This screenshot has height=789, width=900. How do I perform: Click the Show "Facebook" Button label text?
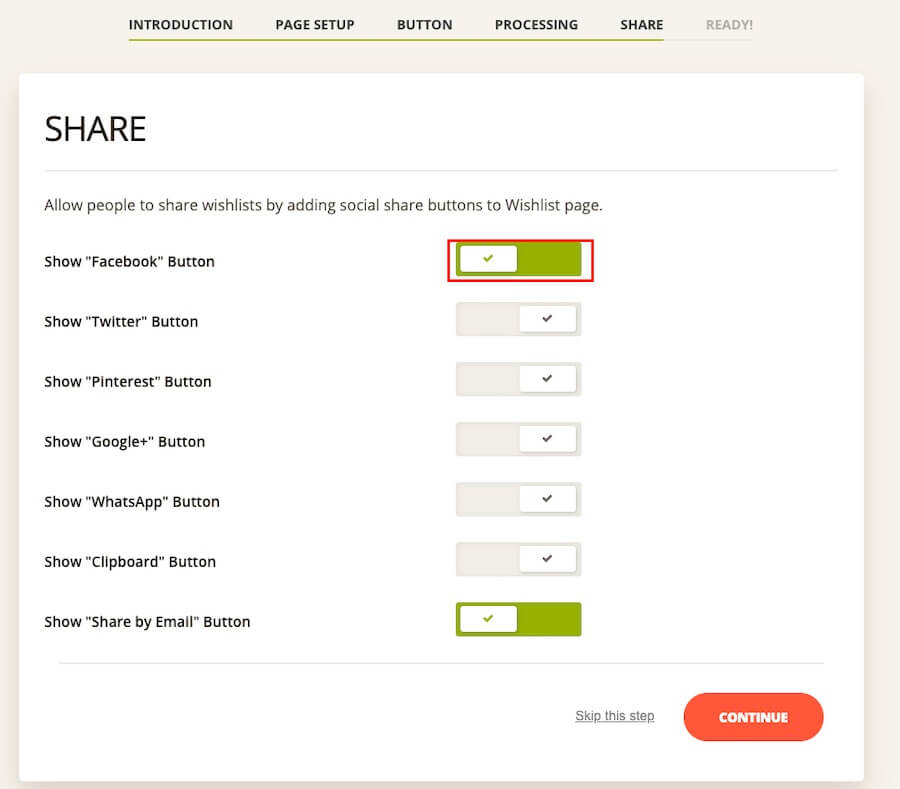click(129, 262)
